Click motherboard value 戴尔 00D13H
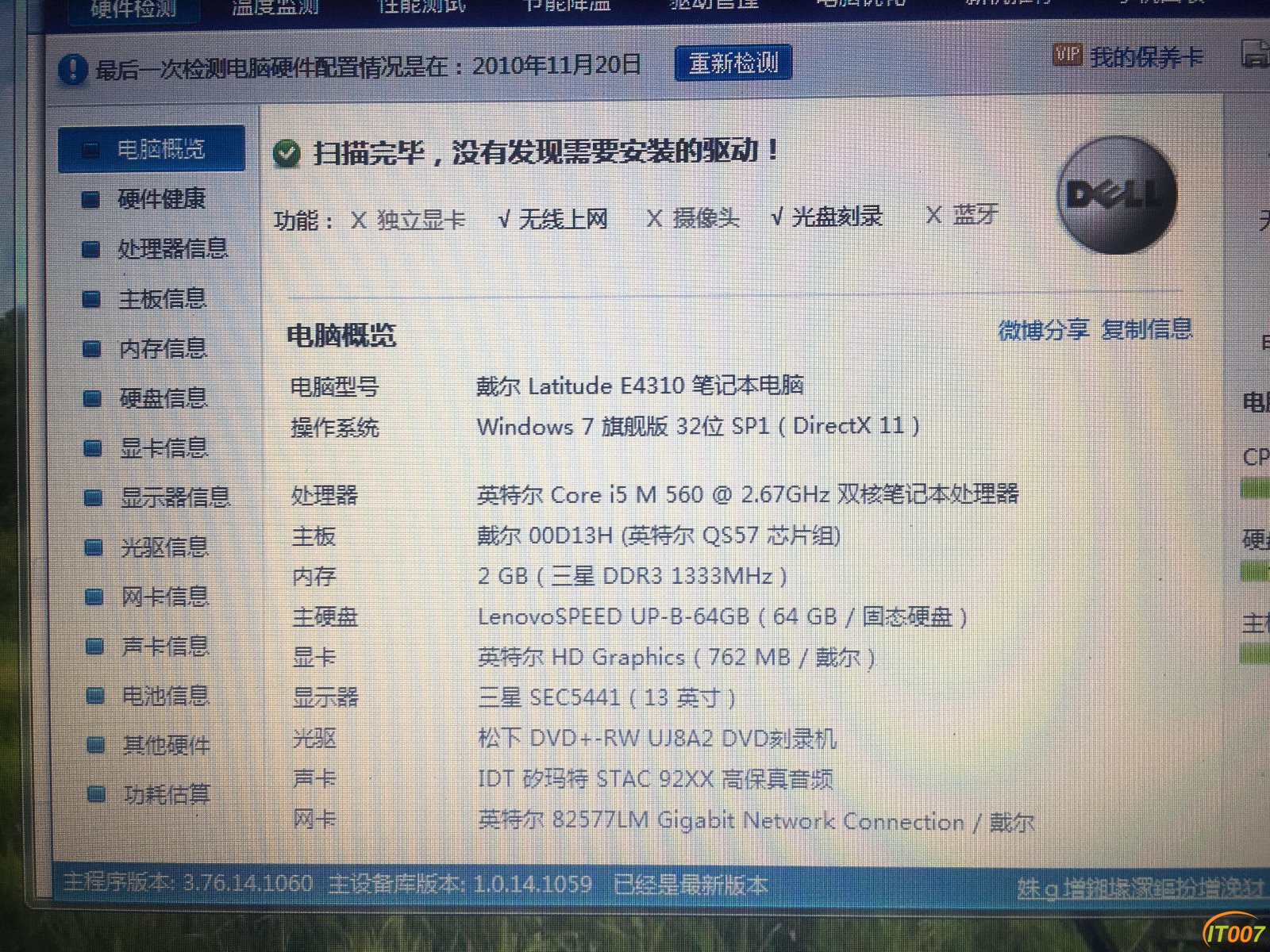The image size is (1270, 952). 659,535
